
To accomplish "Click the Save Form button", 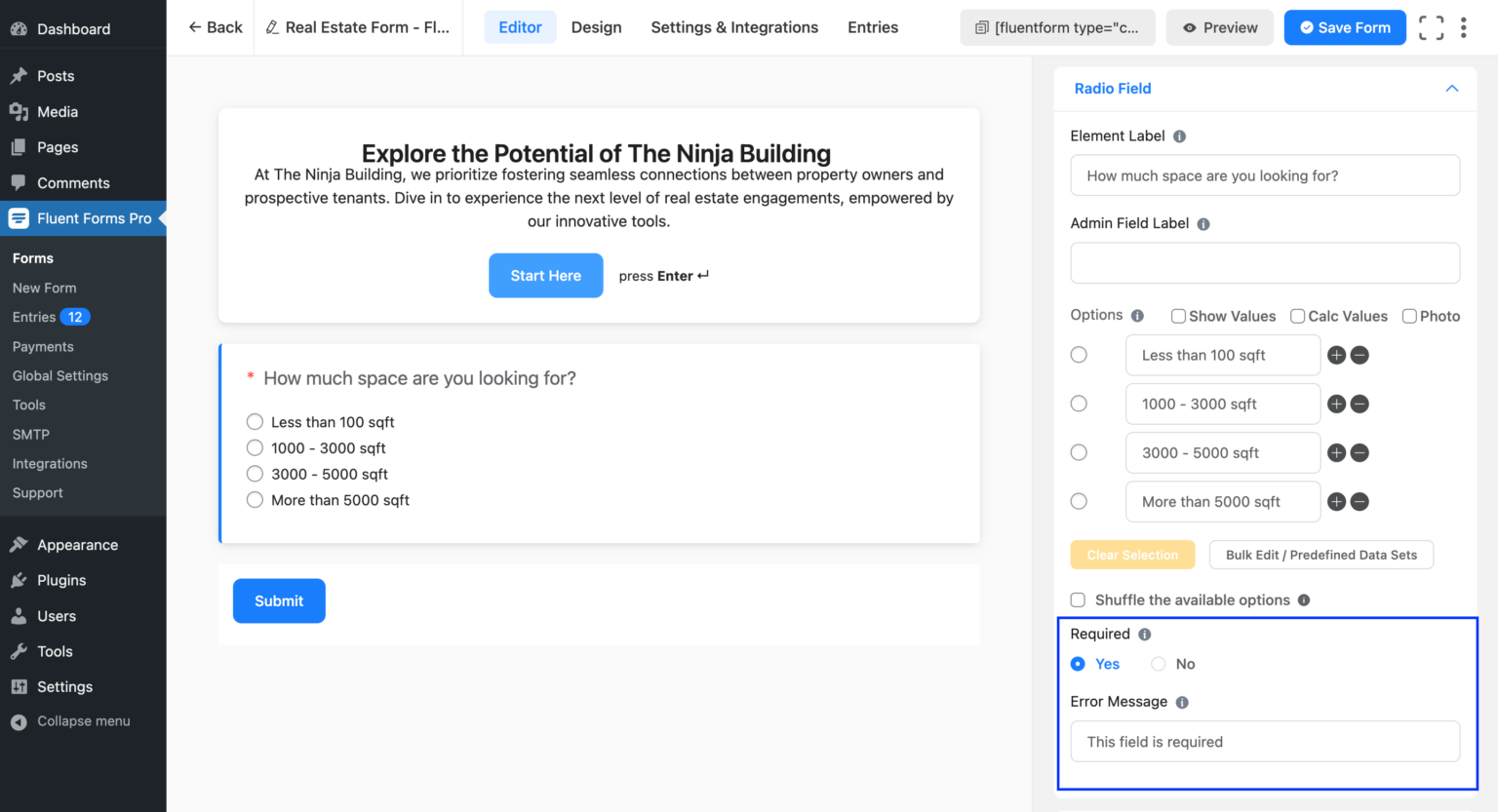I will [1345, 27].
